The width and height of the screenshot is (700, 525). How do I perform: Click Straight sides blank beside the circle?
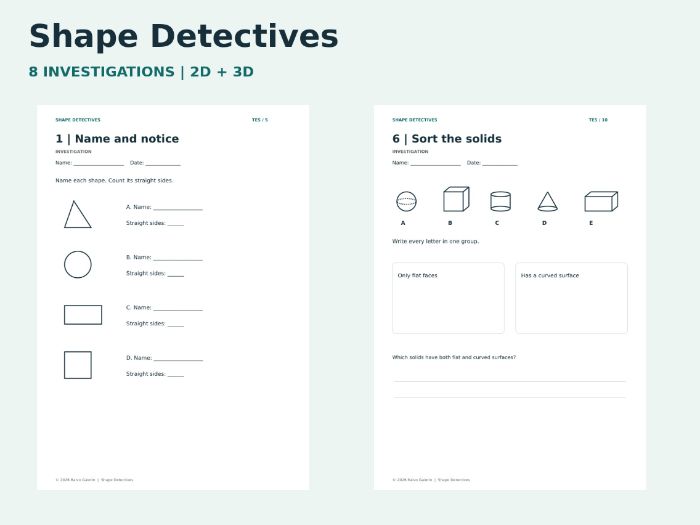(176, 274)
